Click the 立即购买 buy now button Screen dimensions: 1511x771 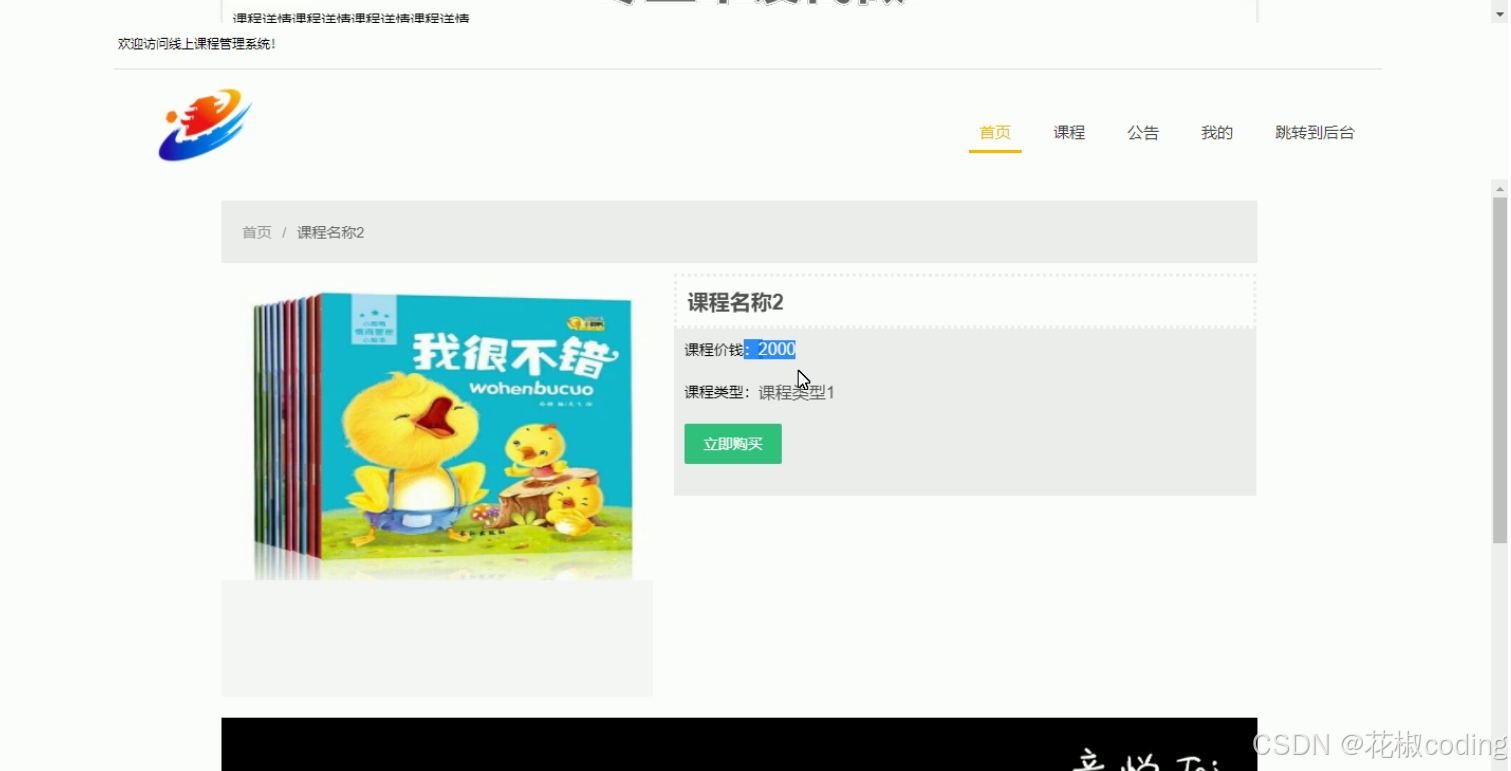point(732,443)
